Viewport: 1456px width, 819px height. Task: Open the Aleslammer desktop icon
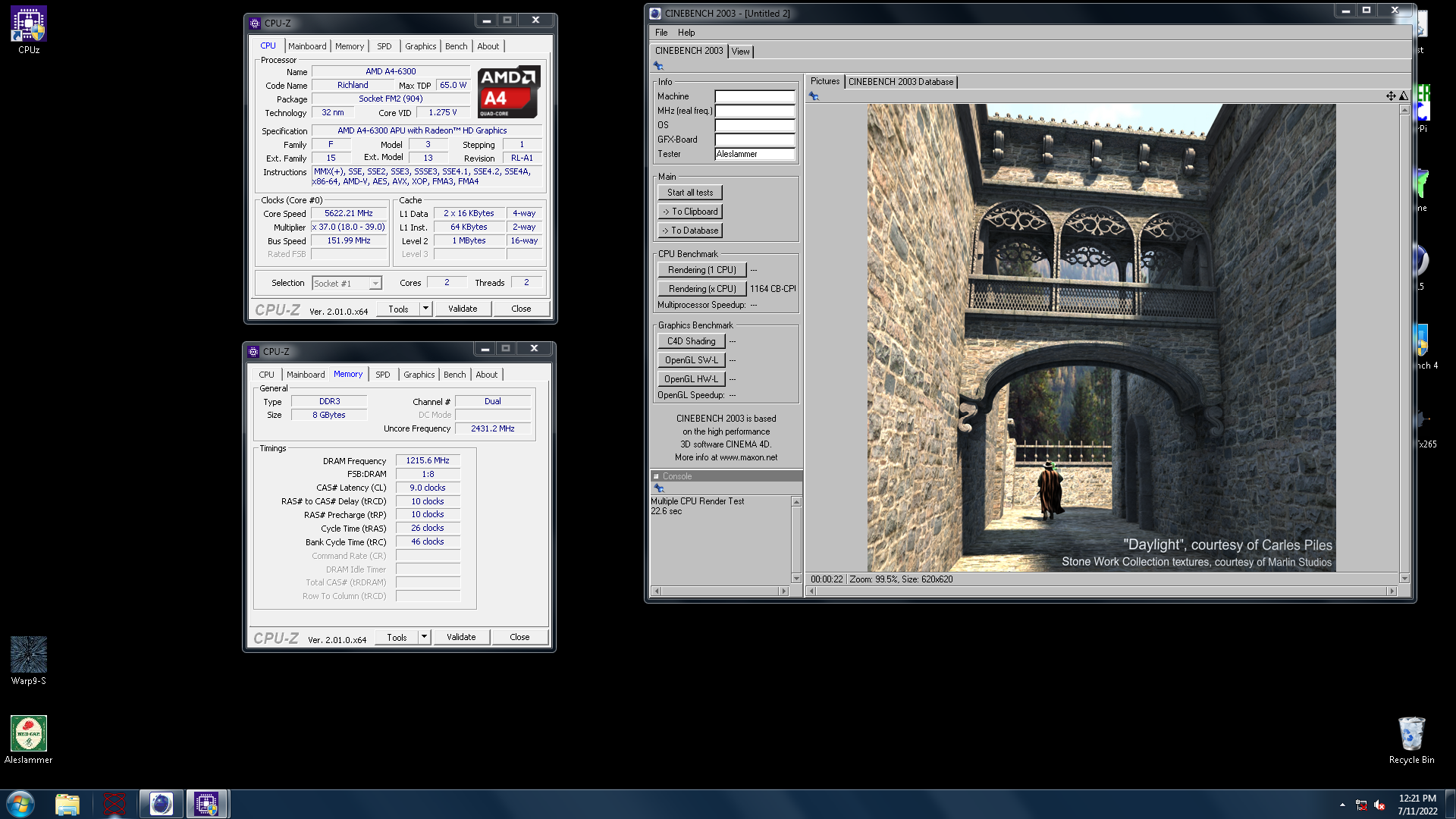(x=29, y=740)
